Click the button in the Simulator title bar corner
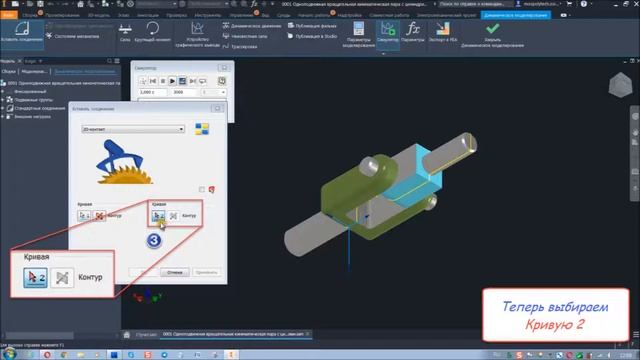 [224, 68]
